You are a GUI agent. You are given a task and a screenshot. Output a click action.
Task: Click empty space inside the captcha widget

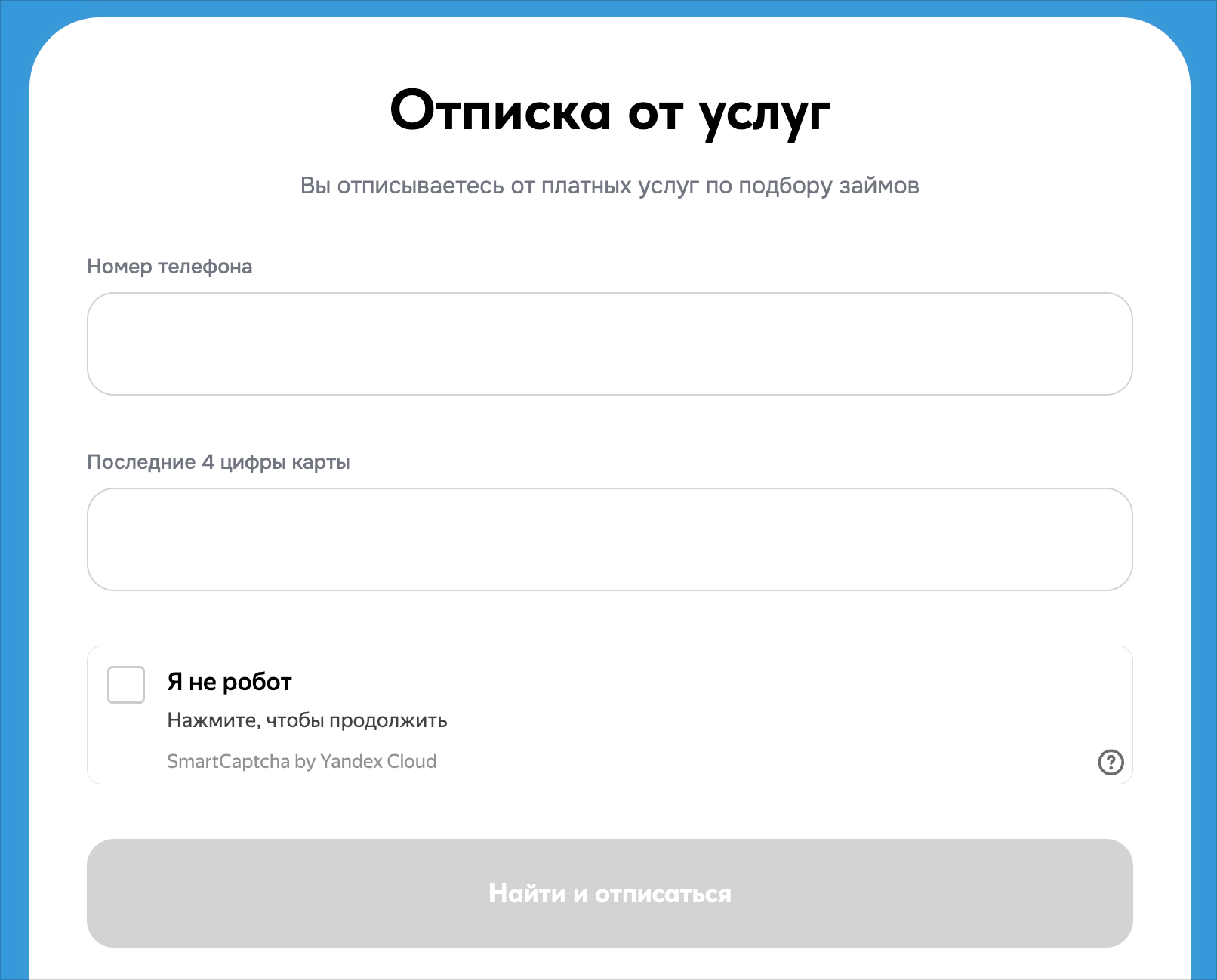(x=755, y=710)
